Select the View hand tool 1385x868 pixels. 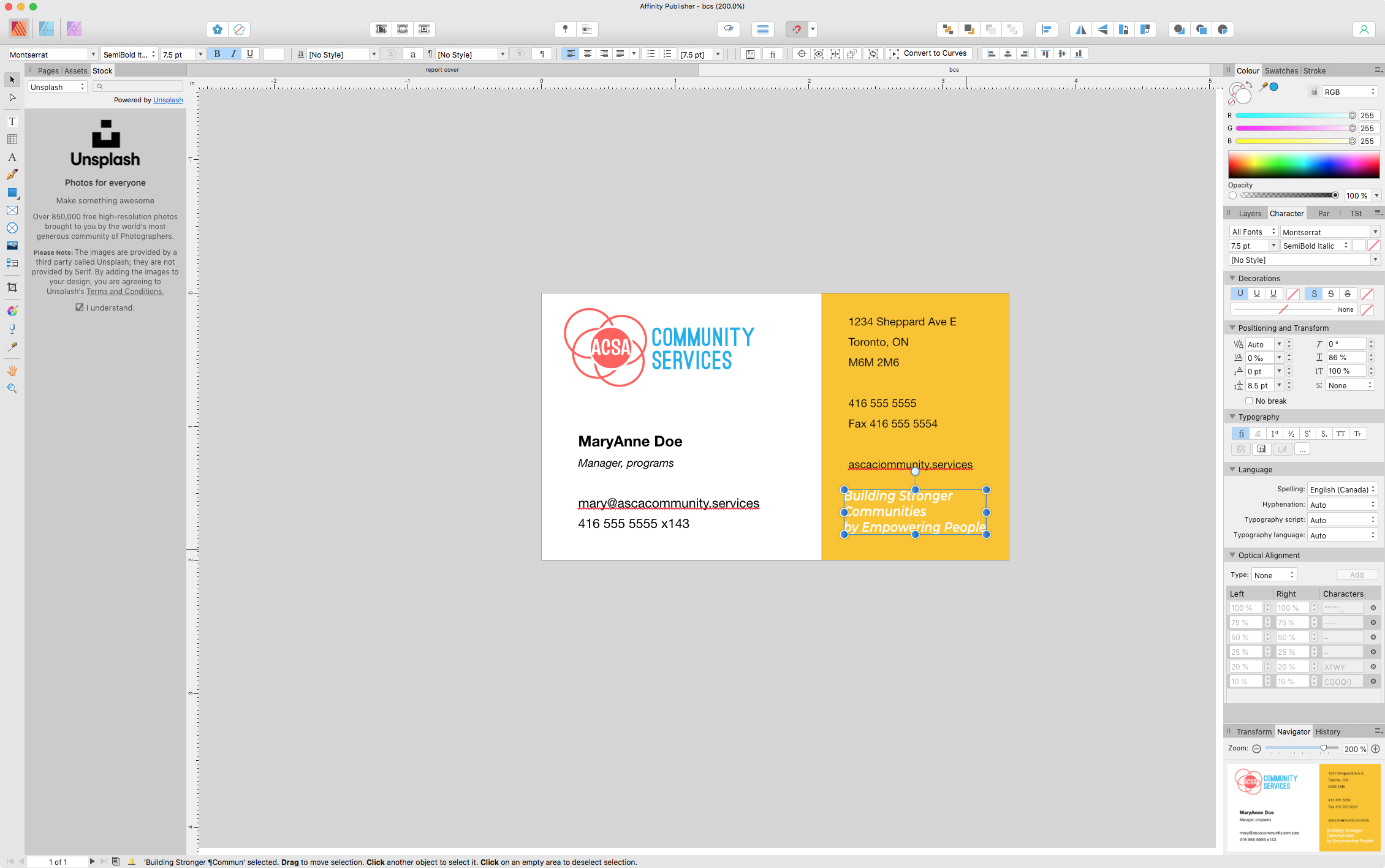tap(12, 371)
